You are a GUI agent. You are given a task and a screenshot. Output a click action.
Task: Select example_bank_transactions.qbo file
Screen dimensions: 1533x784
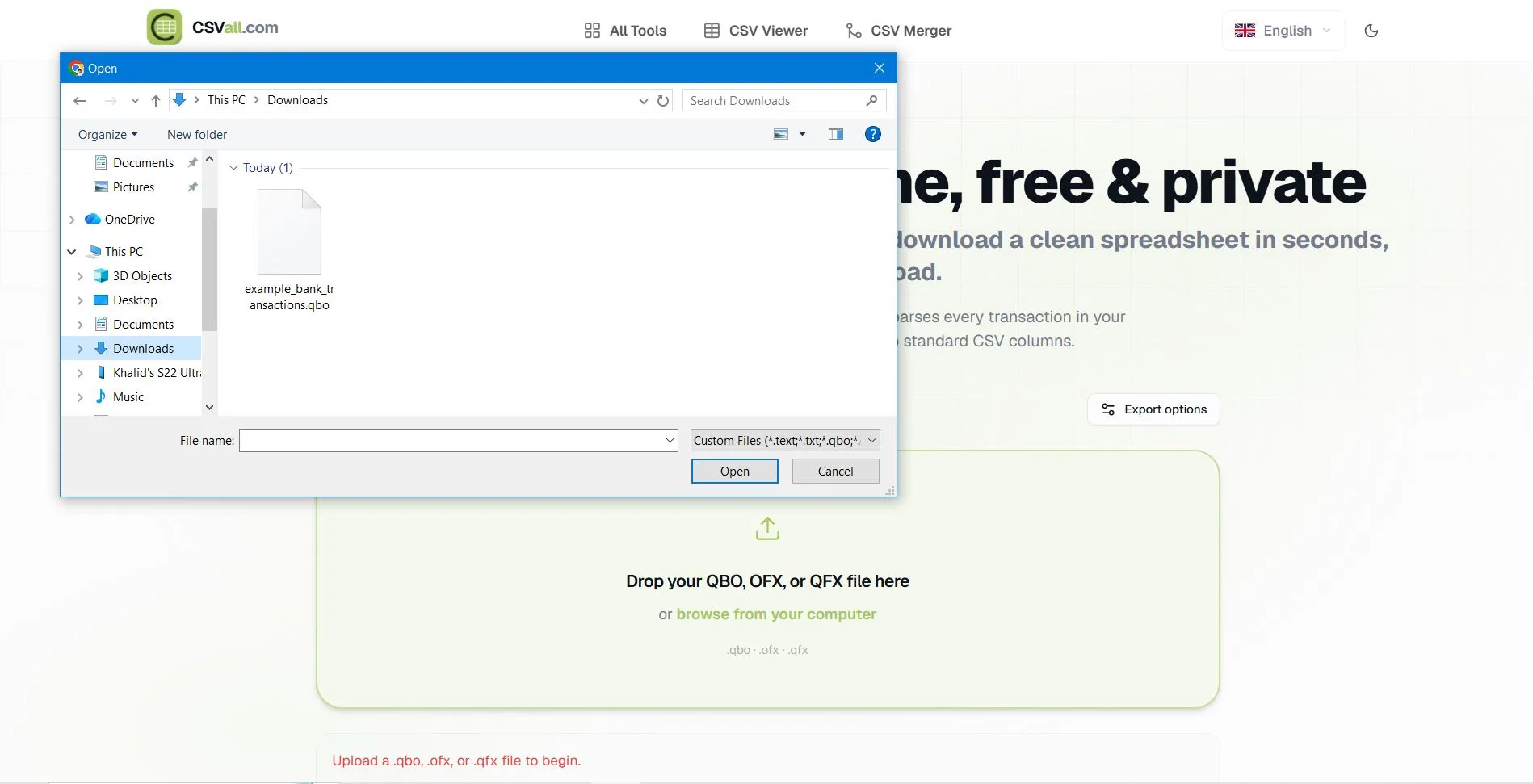point(289,250)
